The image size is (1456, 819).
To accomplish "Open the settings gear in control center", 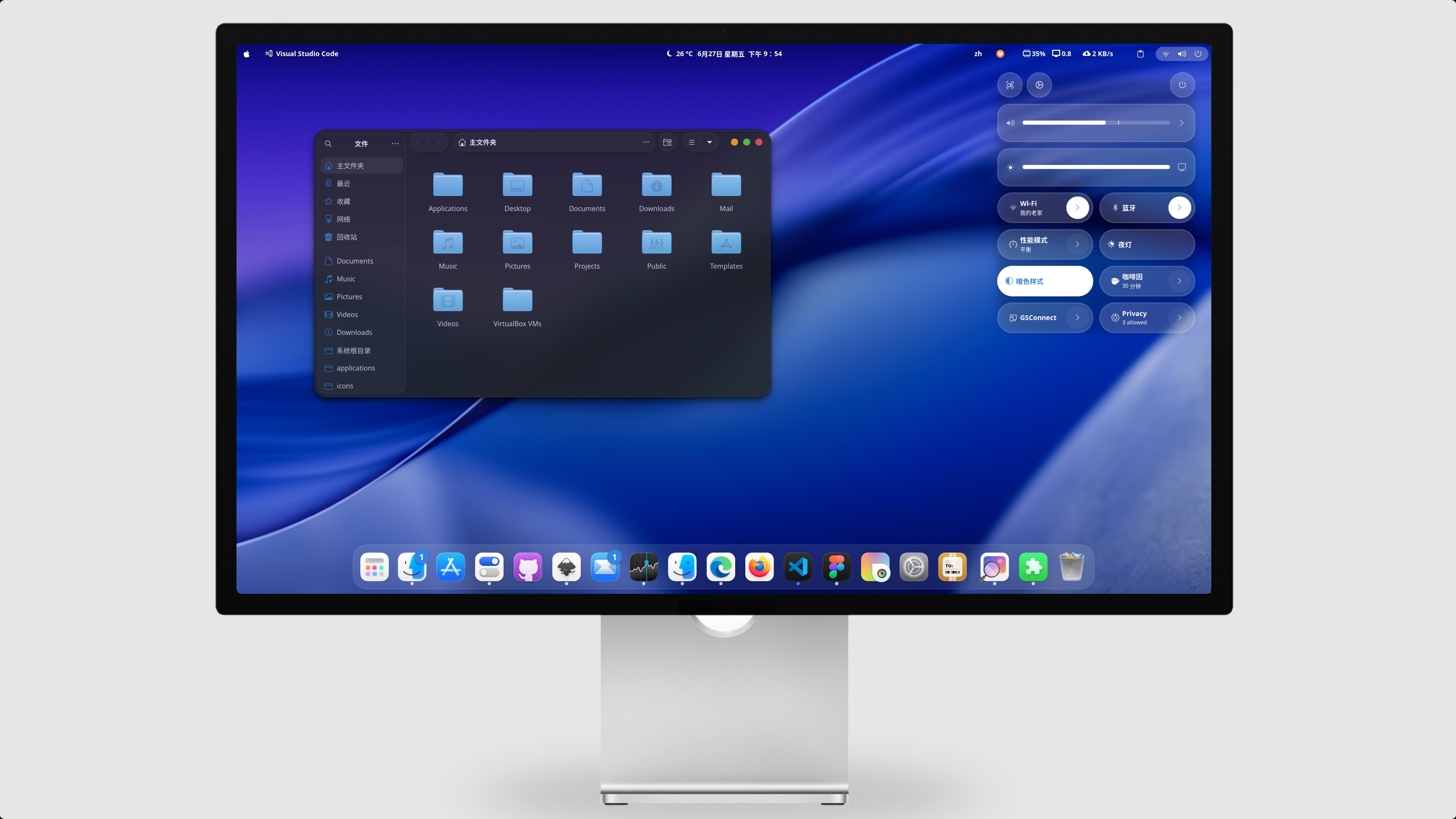I will [1039, 85].
